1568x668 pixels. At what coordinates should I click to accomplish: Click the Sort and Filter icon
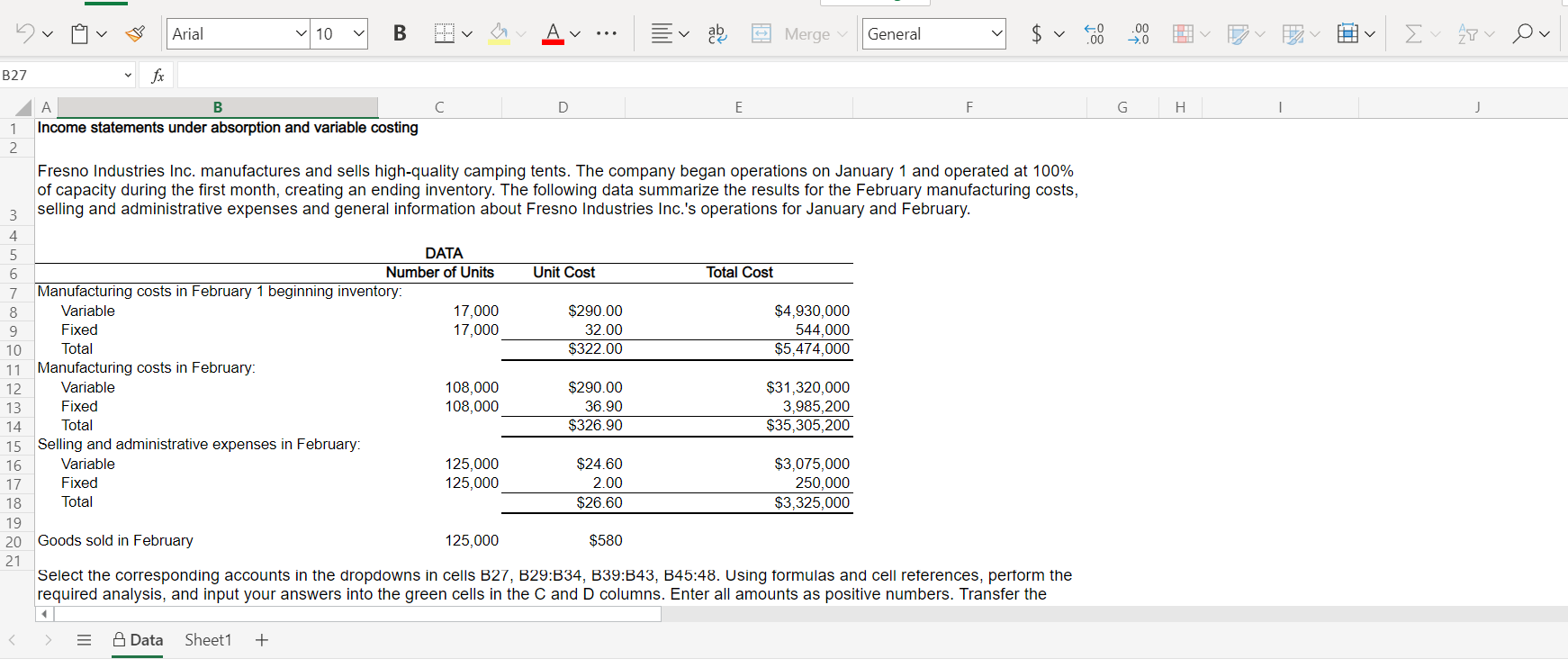1468,34
